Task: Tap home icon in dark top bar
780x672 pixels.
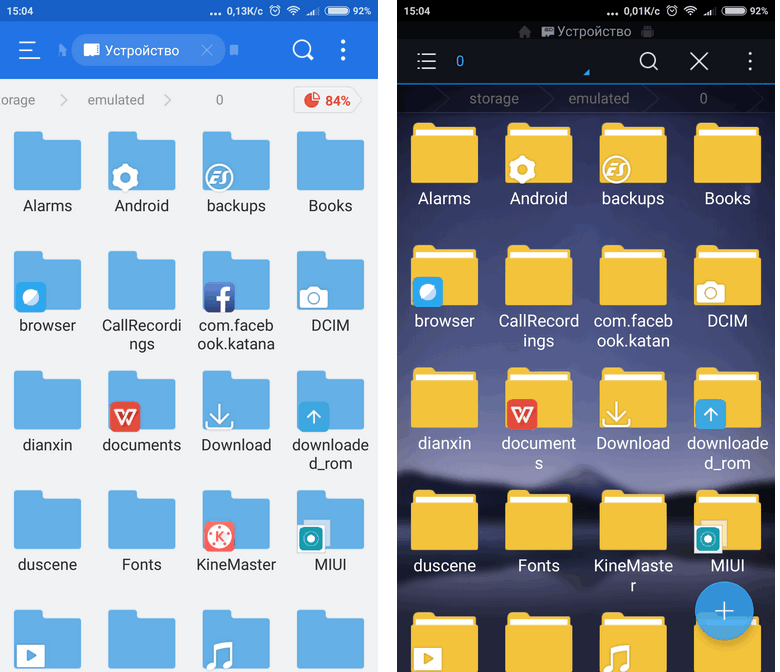Action: click(525, 32)
